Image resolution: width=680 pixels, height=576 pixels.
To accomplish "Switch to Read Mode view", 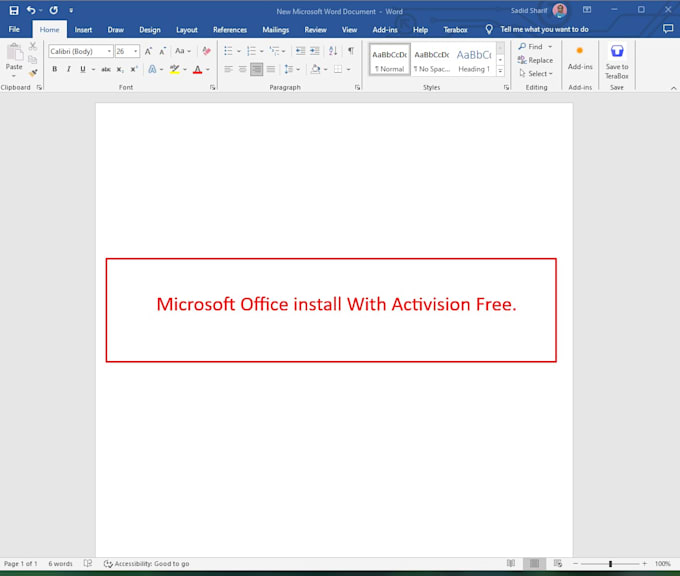I will click(x=511, y=563).
